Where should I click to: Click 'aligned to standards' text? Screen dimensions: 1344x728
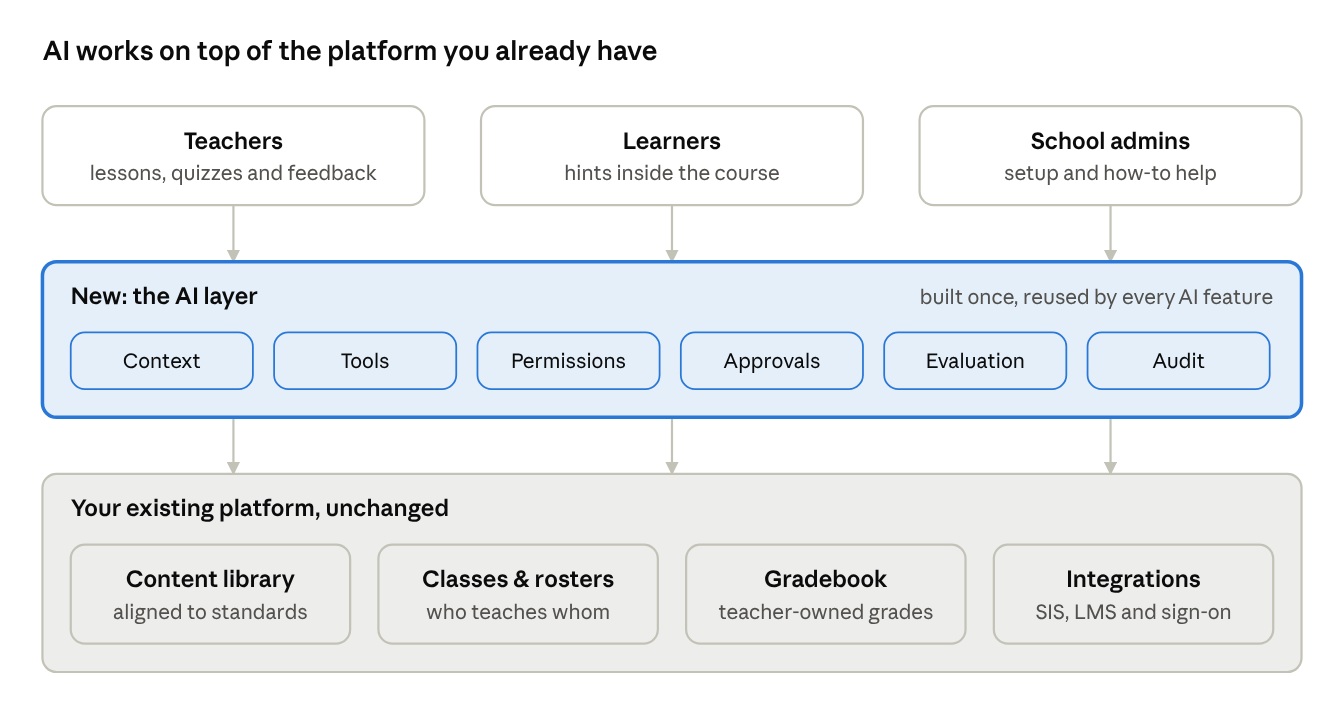tap(210, 612)
